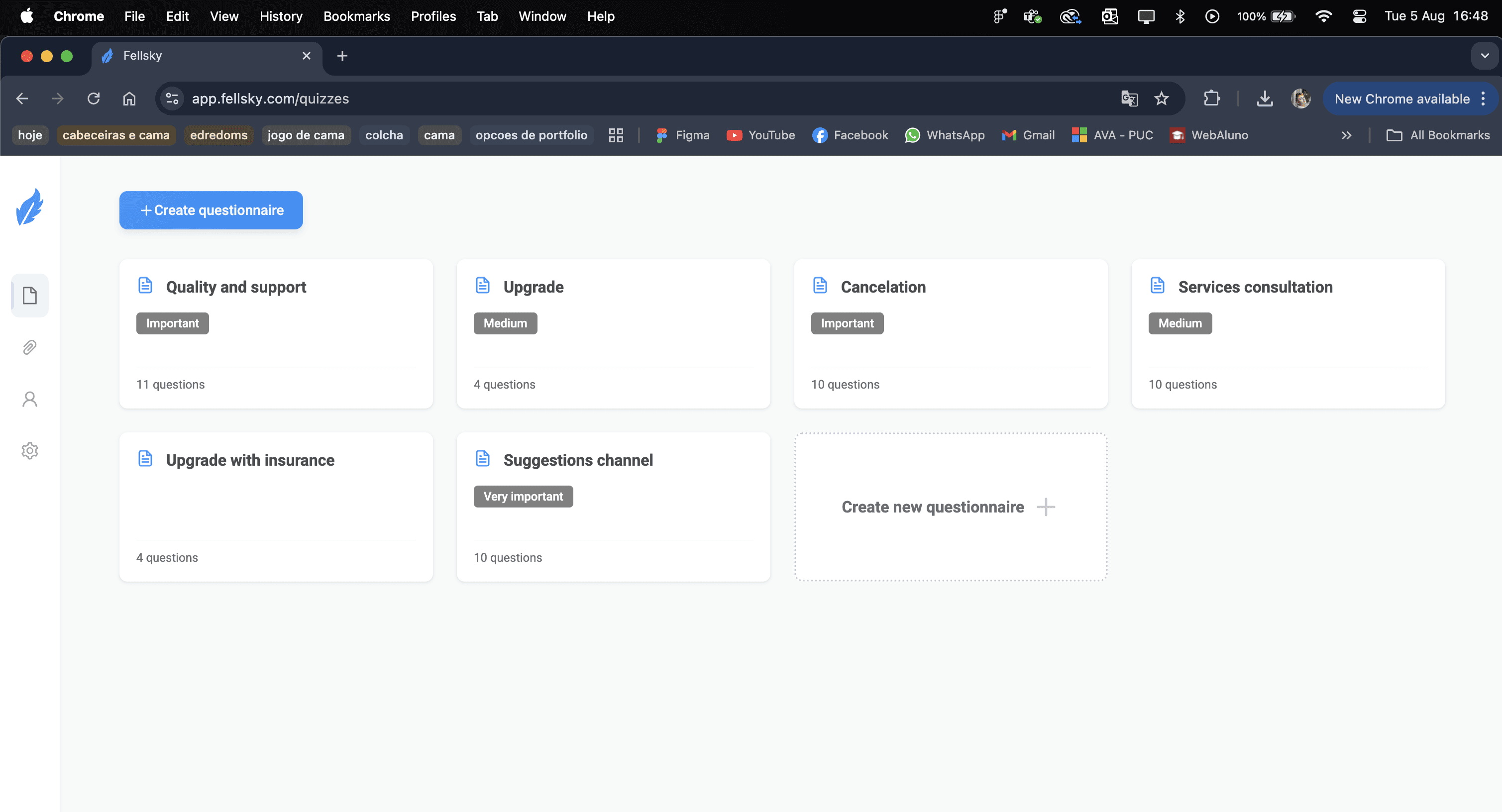Open the Chrome downloads icon
Screen dimensions: 1502x812
(x=1264, y=99)
